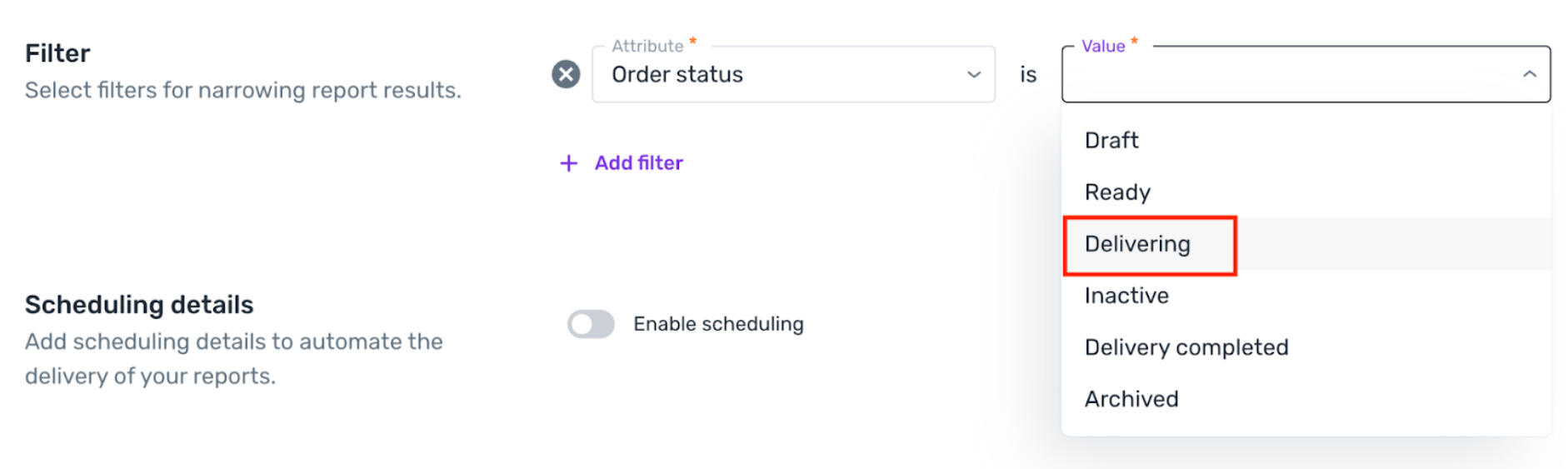Focus the empty Value input field

point(1306,74)
